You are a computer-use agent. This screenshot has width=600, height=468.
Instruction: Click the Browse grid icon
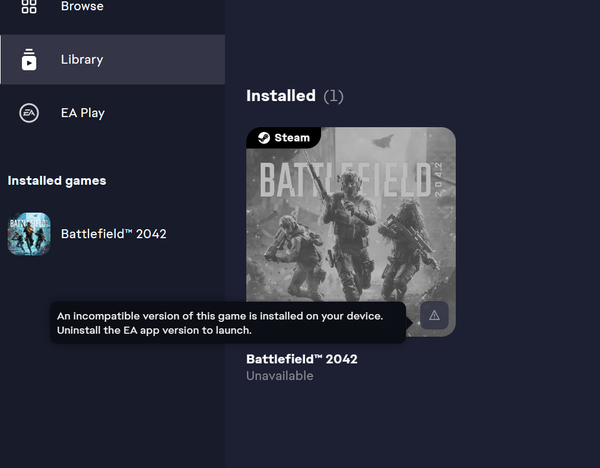[x=29, y=6]
